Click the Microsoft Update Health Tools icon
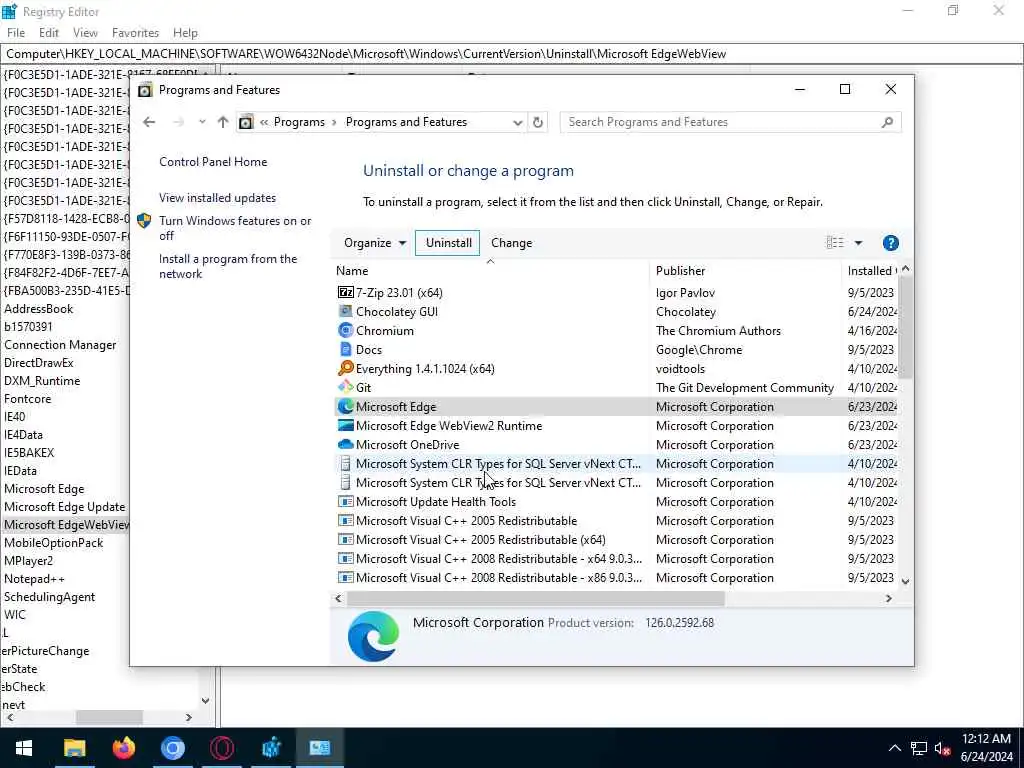The width and height of the screenshot is (1024, 768). [345, 502]
